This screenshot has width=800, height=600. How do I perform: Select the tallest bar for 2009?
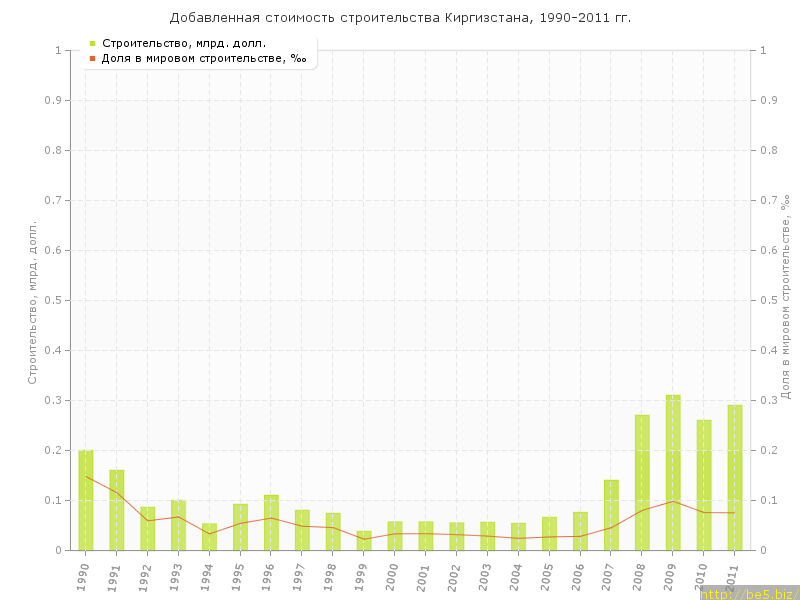point(673,472)
